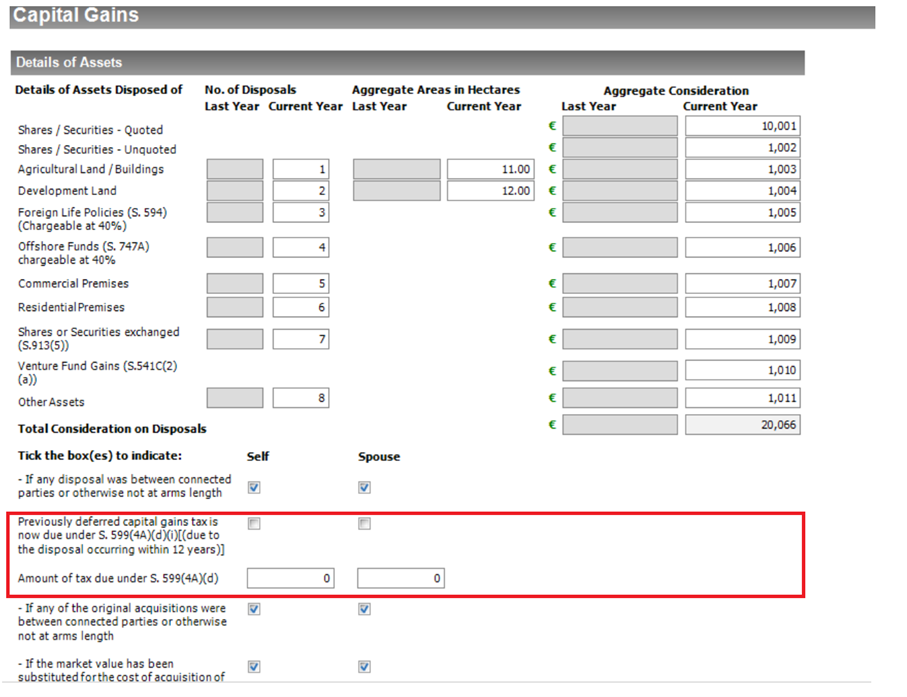The width and height of the screenshot is (907, 697).
Task: Edit Self amount of tax due under S. 599(4A)(d)
Action: pyautogui.click(x=290, y=578)
